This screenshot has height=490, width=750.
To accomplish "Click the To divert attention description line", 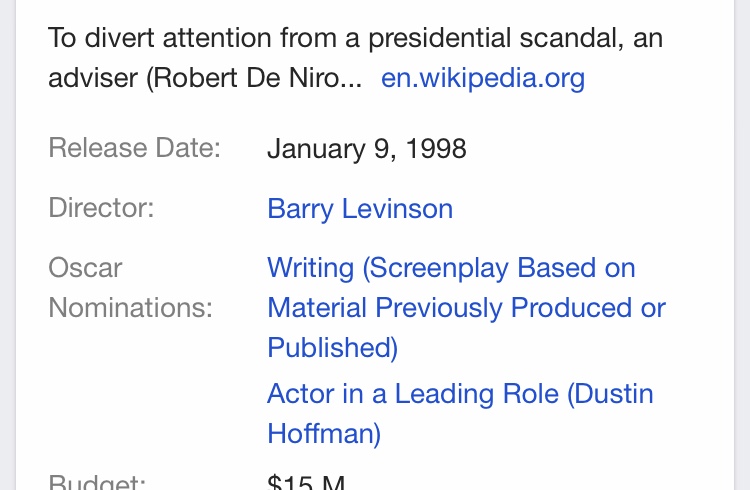I will pos(355,38).
